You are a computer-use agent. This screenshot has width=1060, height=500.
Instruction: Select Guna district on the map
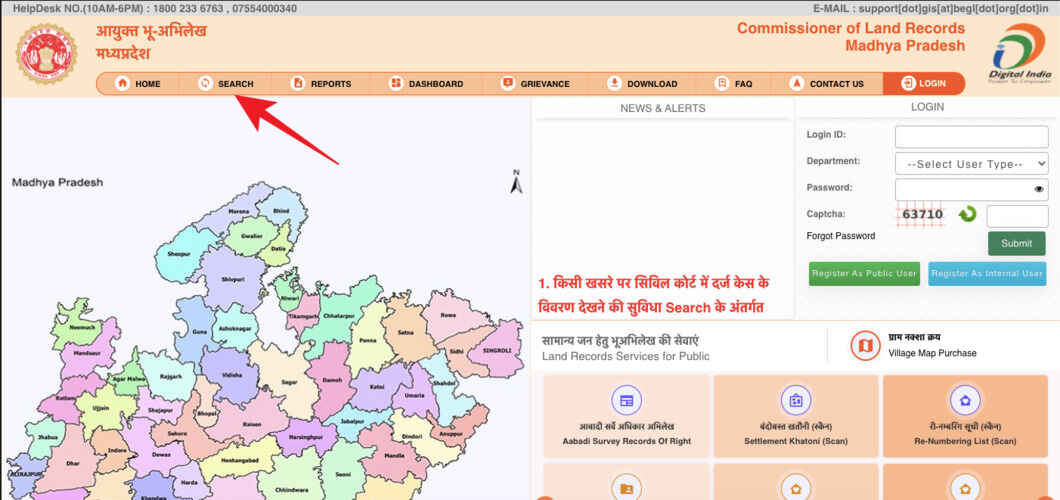coord(199,332)
